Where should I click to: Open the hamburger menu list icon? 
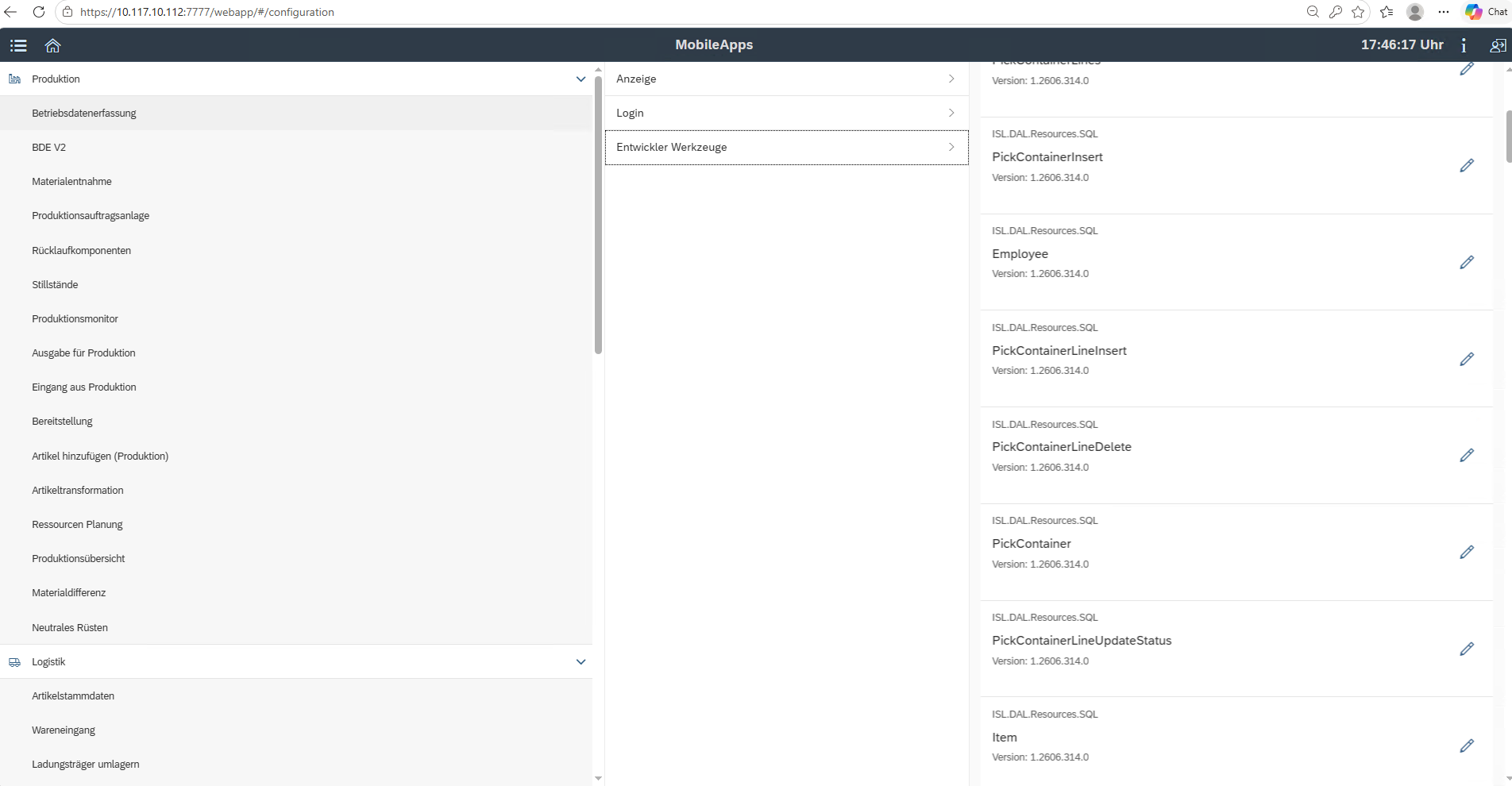pyautogui.click(x=18, y=45)
